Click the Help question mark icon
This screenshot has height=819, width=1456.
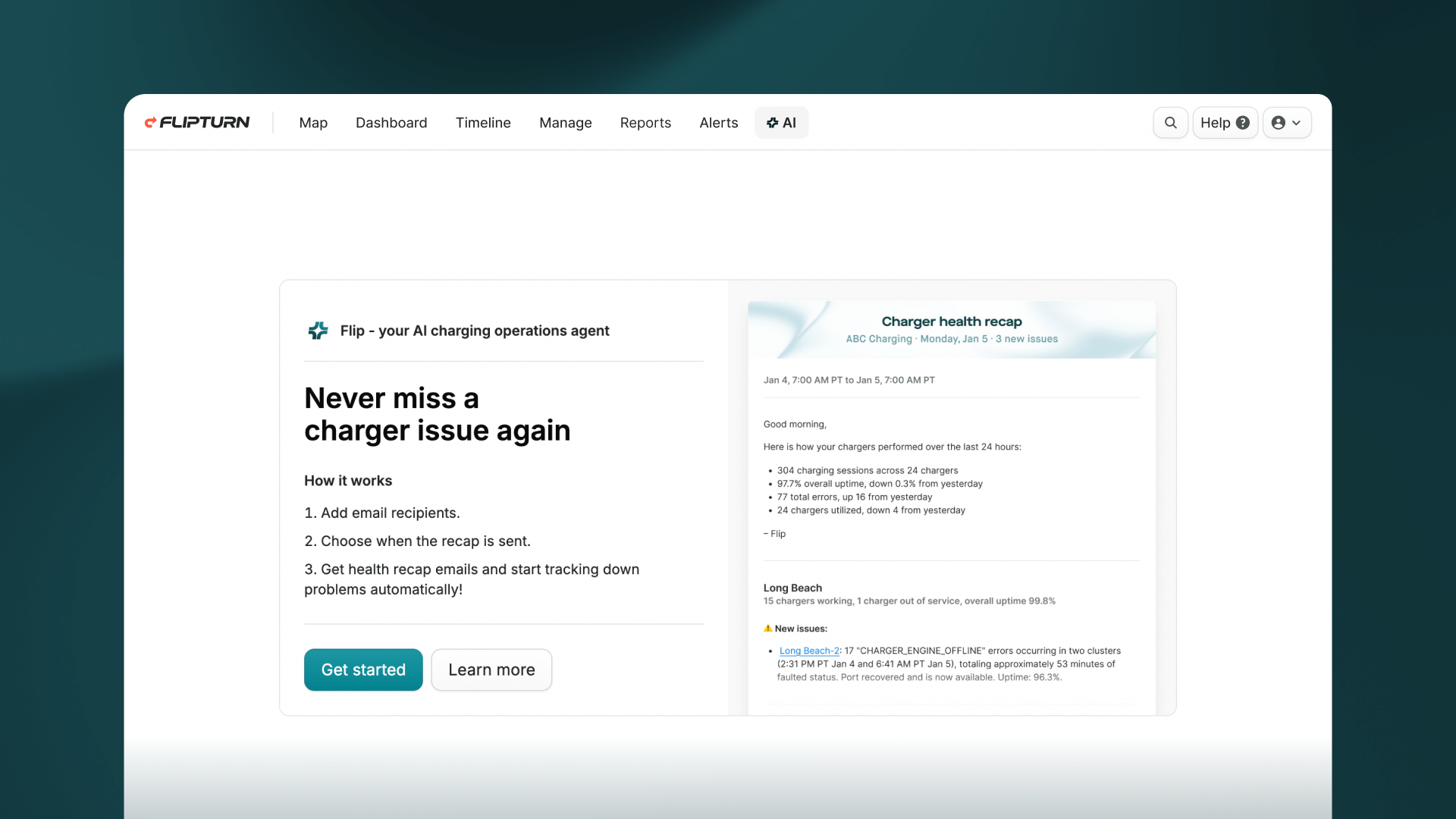(1243, 123)
